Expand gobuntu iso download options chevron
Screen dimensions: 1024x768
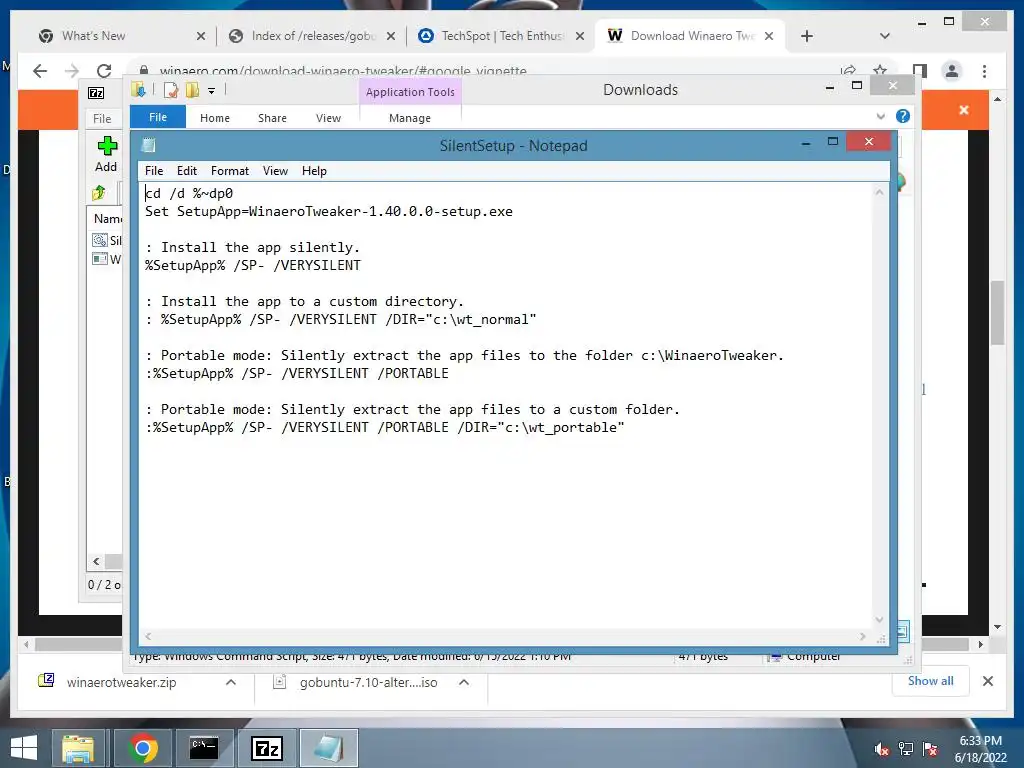click(x=464, y=682)
